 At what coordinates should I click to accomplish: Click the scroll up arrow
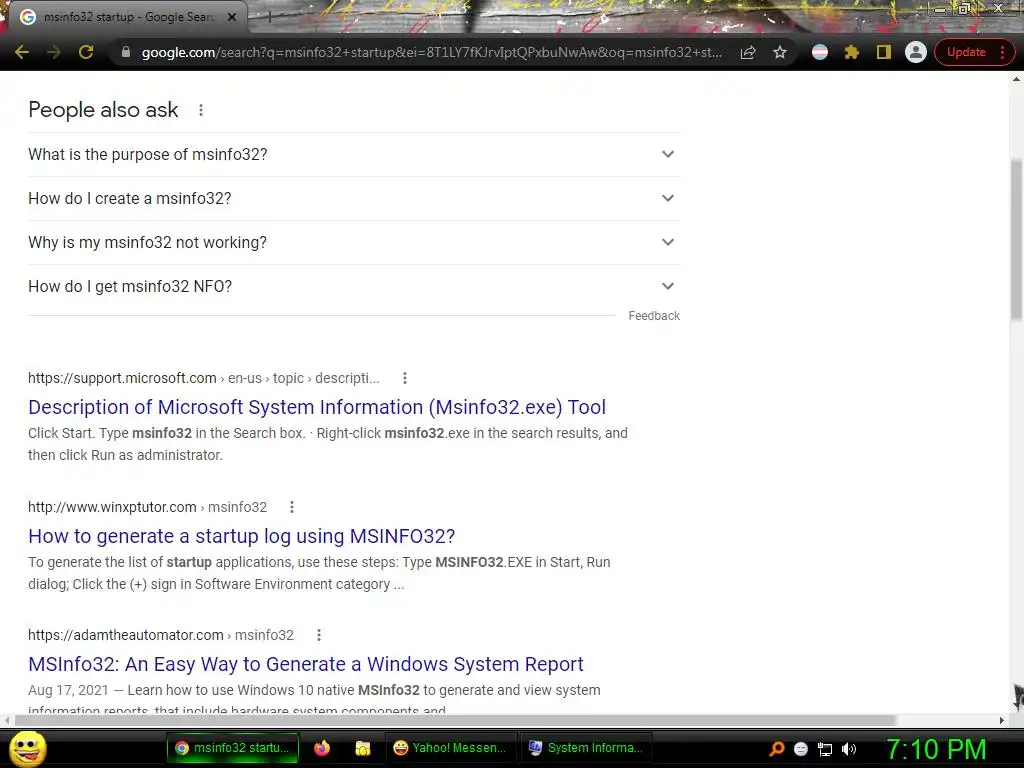click(1016, 79)
